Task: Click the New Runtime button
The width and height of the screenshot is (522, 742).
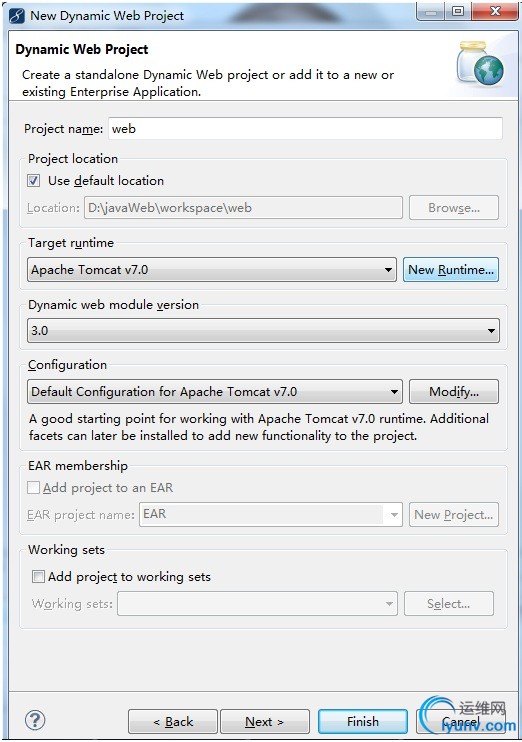Action: (451, 270)
